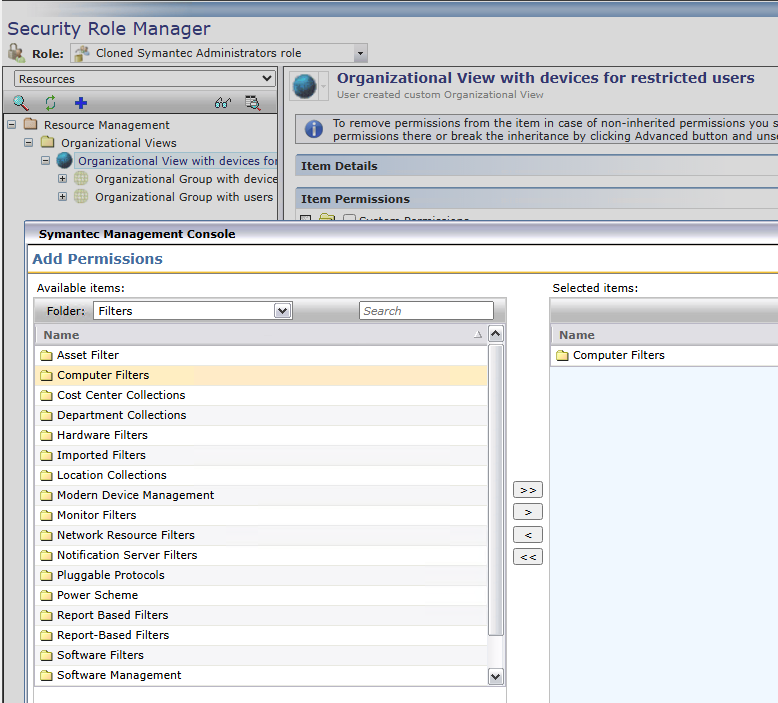Click Name column header in Selected items
778x703 pixels.
(664, 335)
